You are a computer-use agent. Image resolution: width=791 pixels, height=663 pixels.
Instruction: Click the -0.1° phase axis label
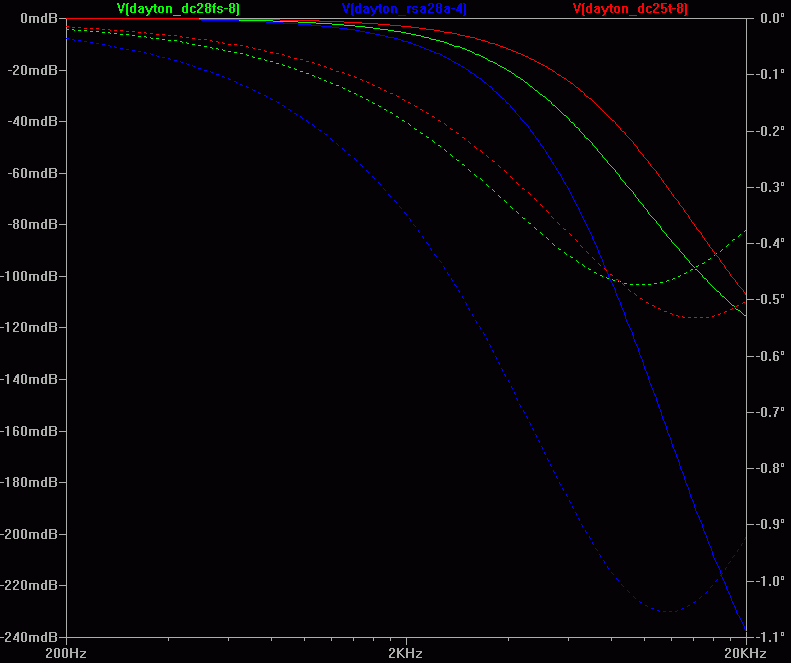769,74
